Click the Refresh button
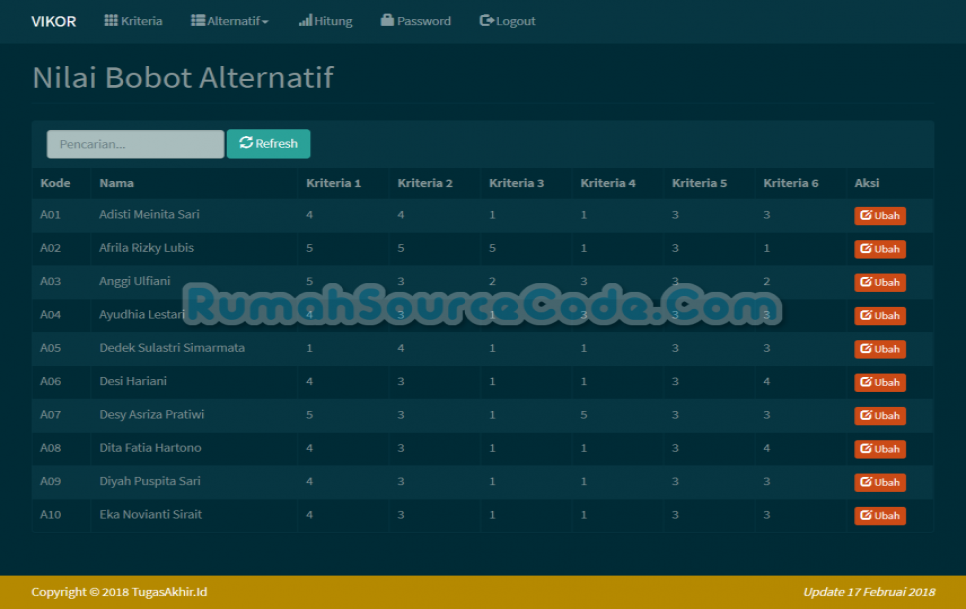Viewport: 966px width, 609px height. (268, 143)
